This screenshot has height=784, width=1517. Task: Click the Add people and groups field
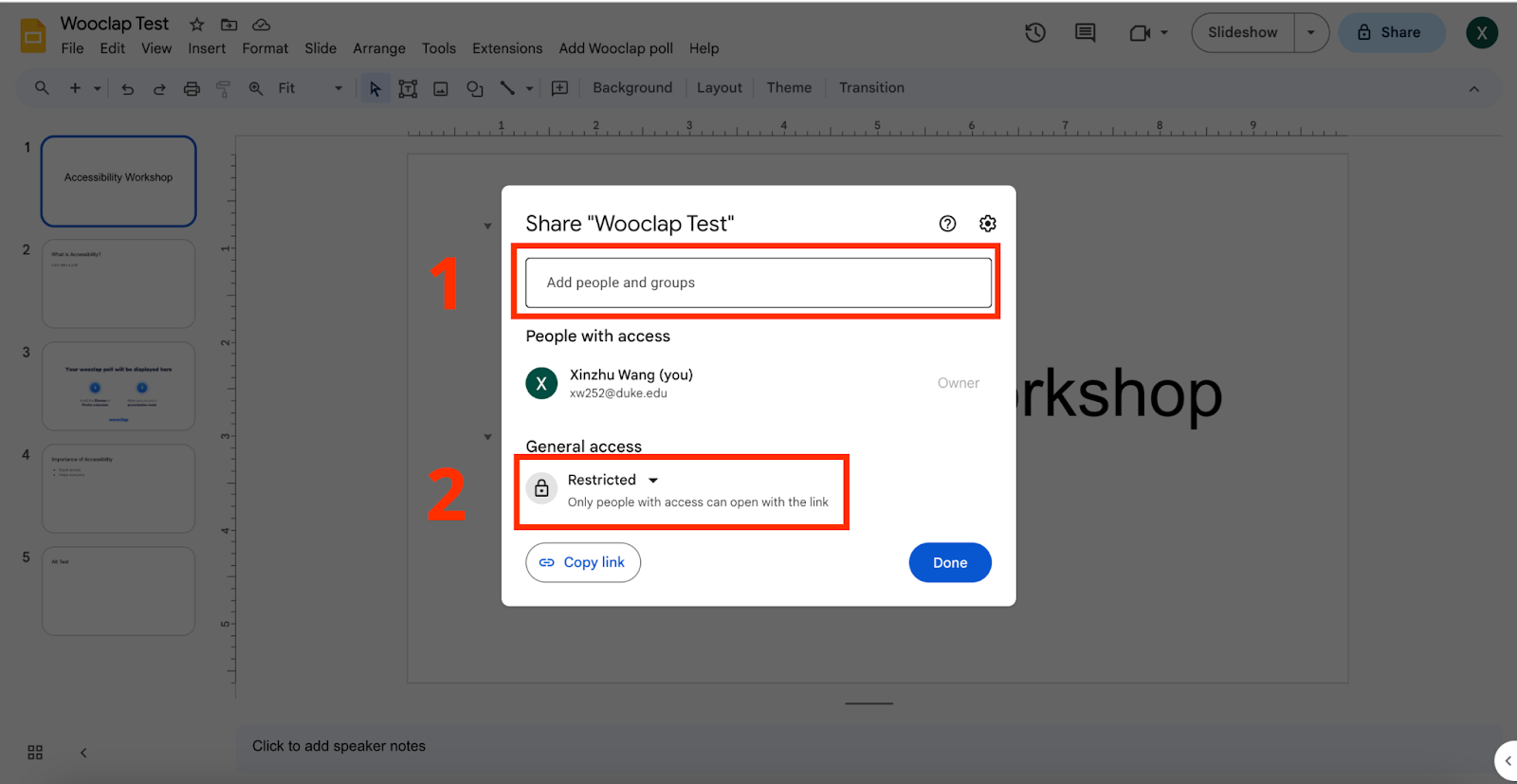tap(758, 283)
